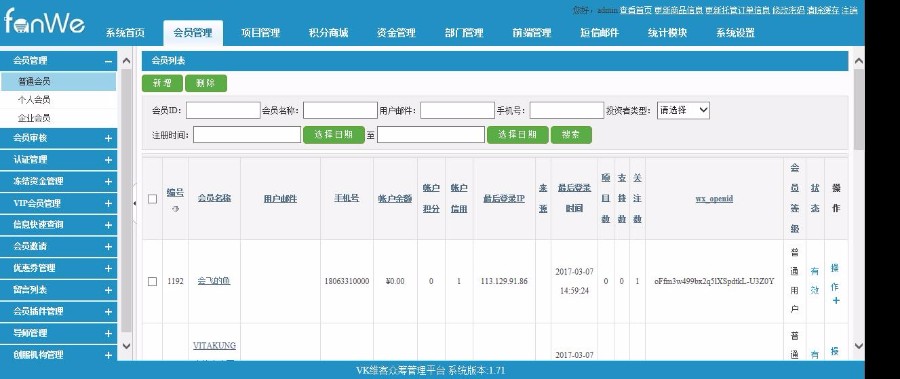Expand the 会员邀请 section
Screen dimensions: 900x379
coord(108,247)
